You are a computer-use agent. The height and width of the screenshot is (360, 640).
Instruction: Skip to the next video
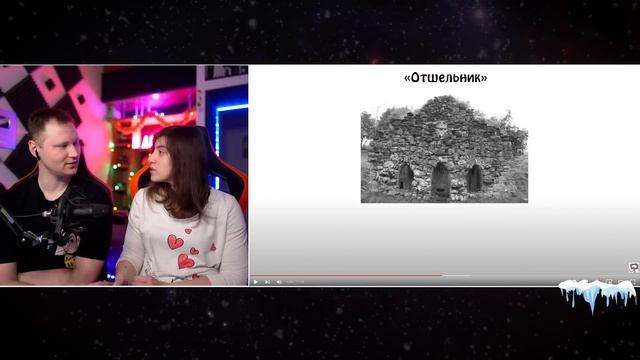pos(267,282)
